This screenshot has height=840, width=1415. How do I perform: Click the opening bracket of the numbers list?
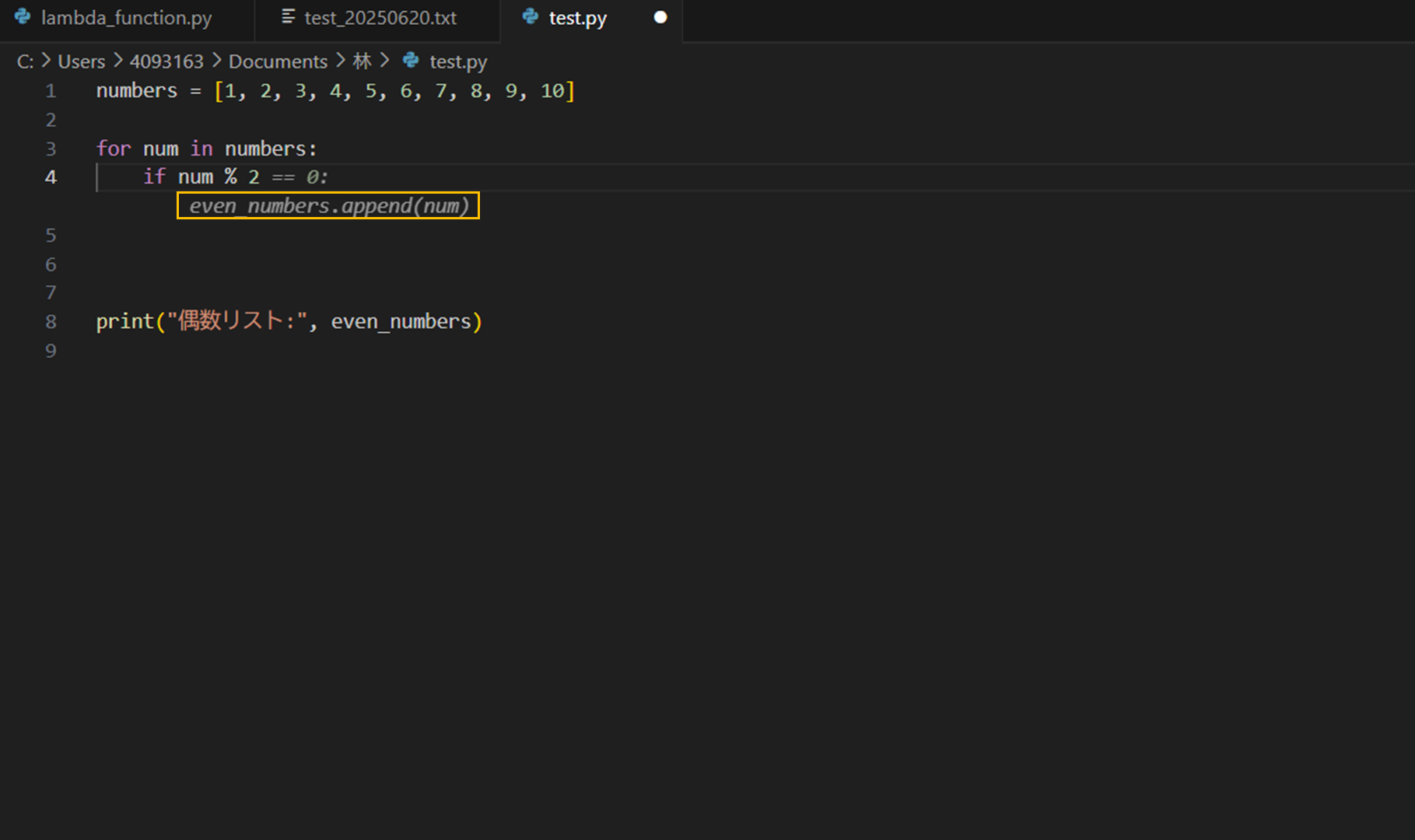pos(219,91)
